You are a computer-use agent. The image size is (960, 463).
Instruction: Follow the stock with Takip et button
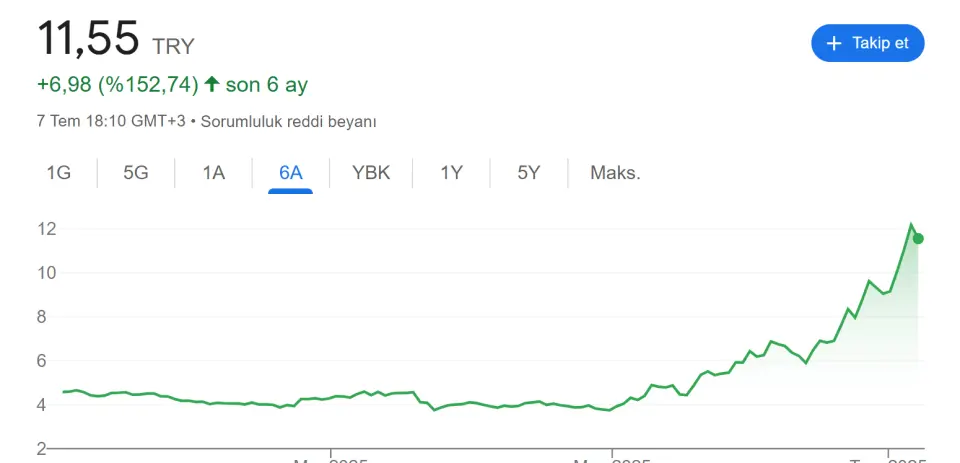(868, 43)
